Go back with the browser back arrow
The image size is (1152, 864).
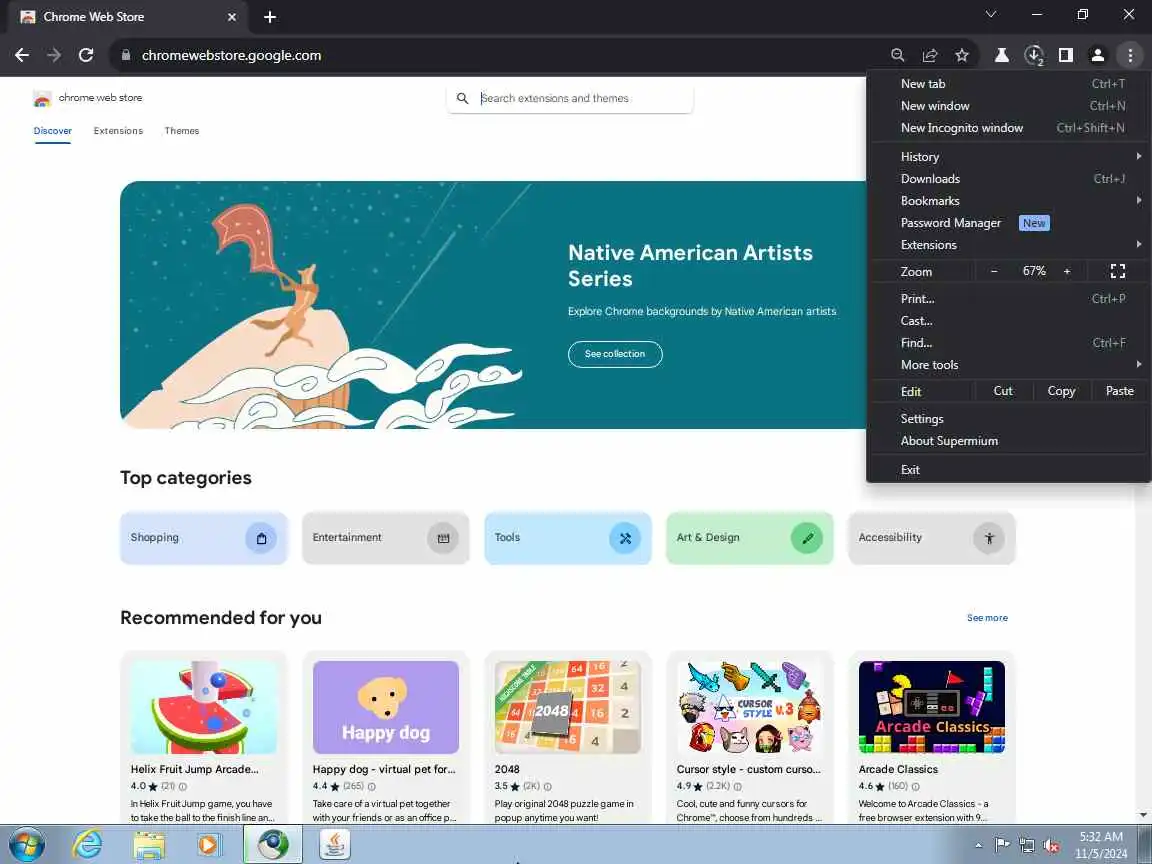[x=22, y=55]
